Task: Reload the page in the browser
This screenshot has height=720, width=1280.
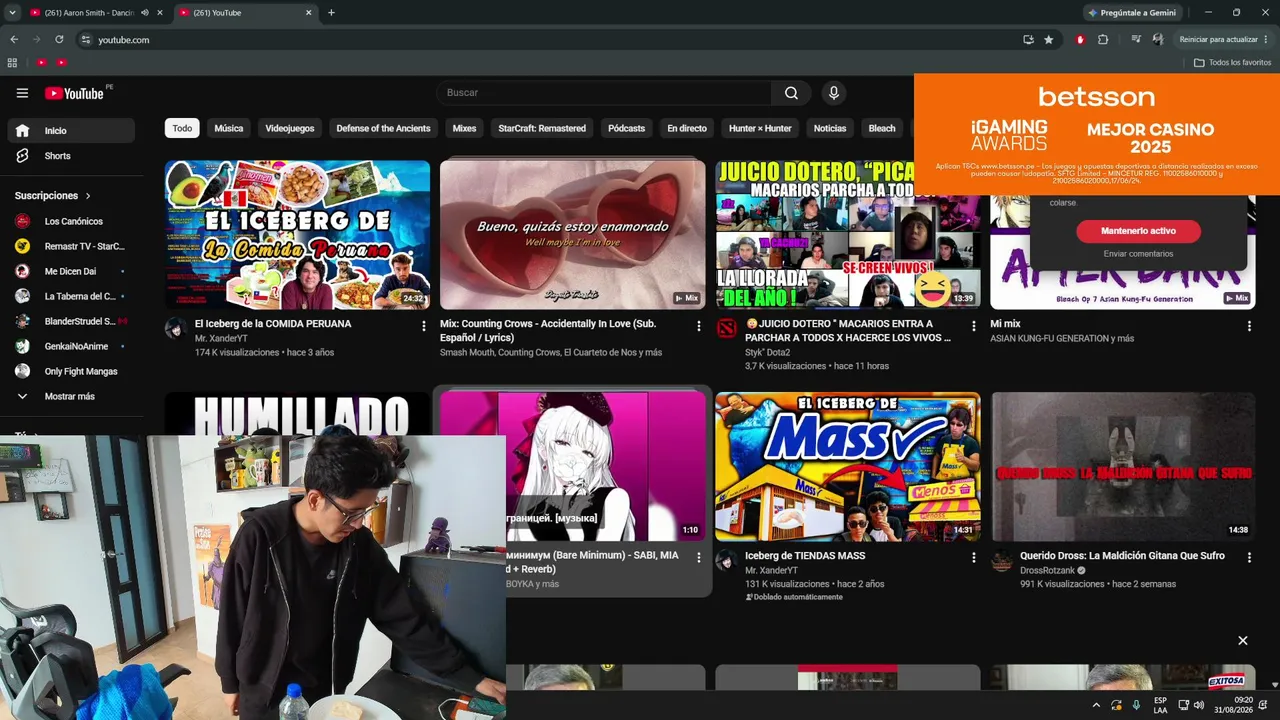Action: tap(59, 40)
